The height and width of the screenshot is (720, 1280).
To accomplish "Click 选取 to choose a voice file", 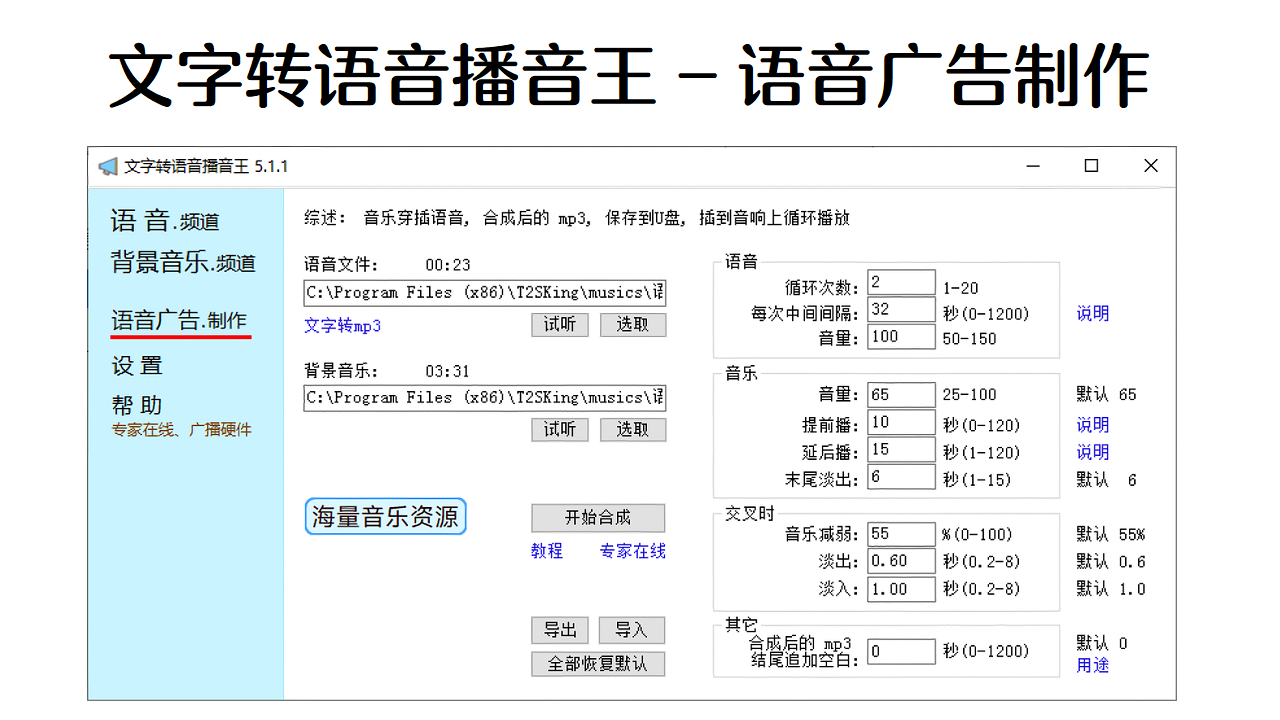I will [x=632, y=324].
